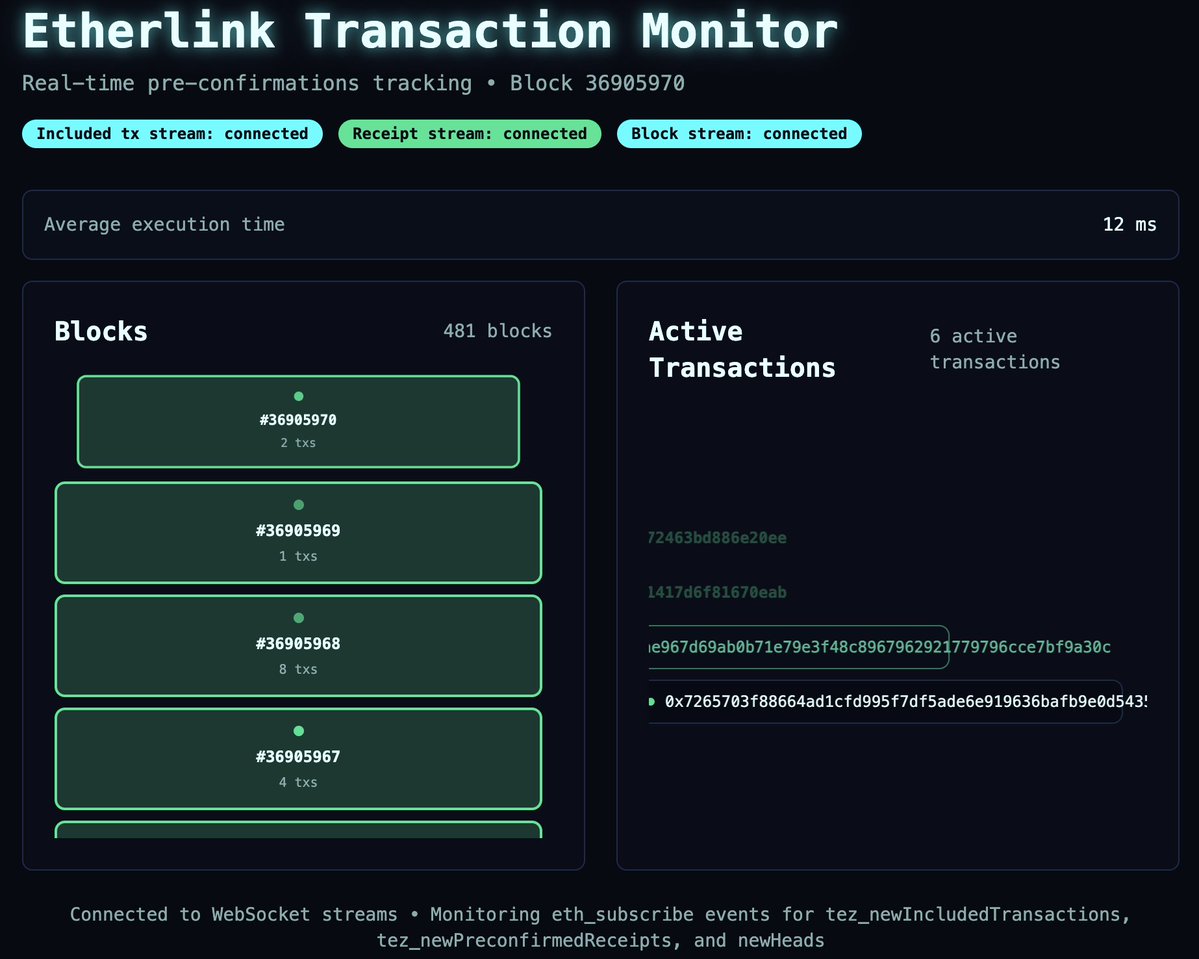
Task: Click the Blocks panel heading
Action: pos(101,331)
